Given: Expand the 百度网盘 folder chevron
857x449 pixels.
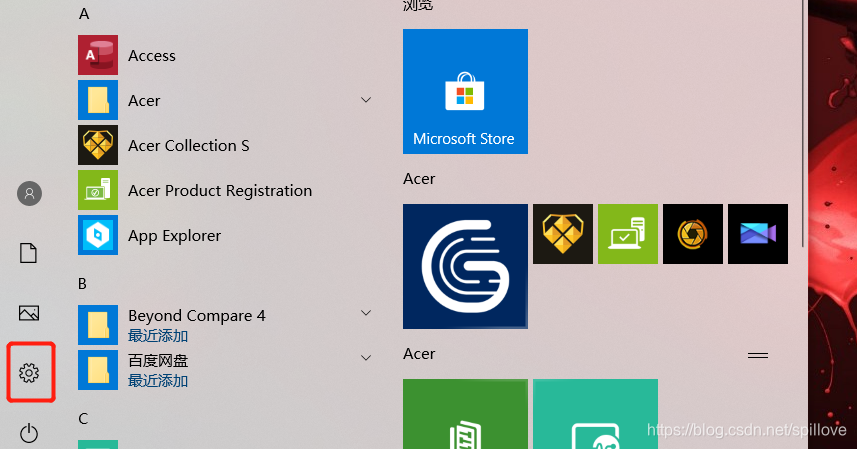Looking at the screenshot, I should point(366,358).
